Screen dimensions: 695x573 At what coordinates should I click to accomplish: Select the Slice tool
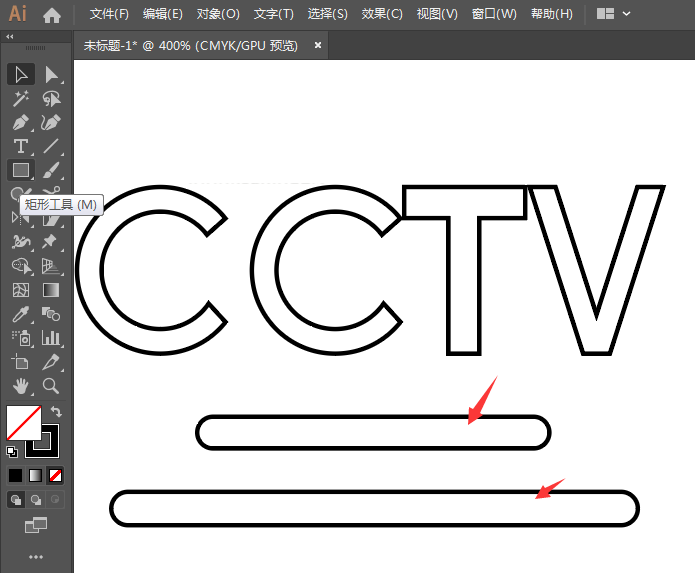[x=51, y=362]
